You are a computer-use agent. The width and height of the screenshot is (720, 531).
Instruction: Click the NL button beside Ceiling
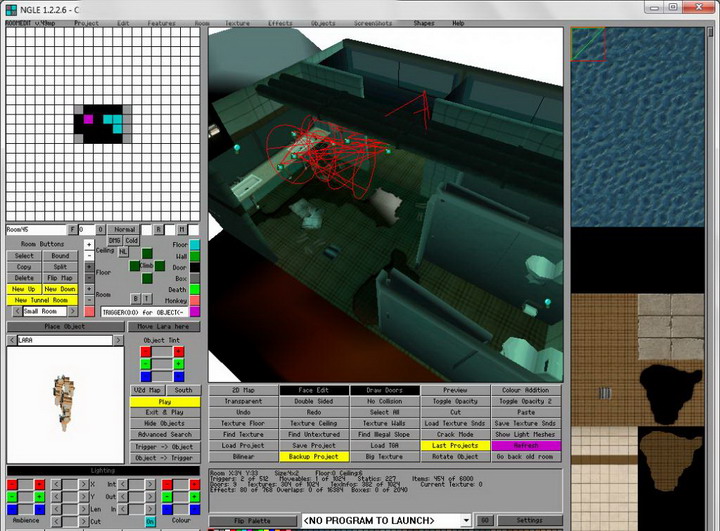123,251
